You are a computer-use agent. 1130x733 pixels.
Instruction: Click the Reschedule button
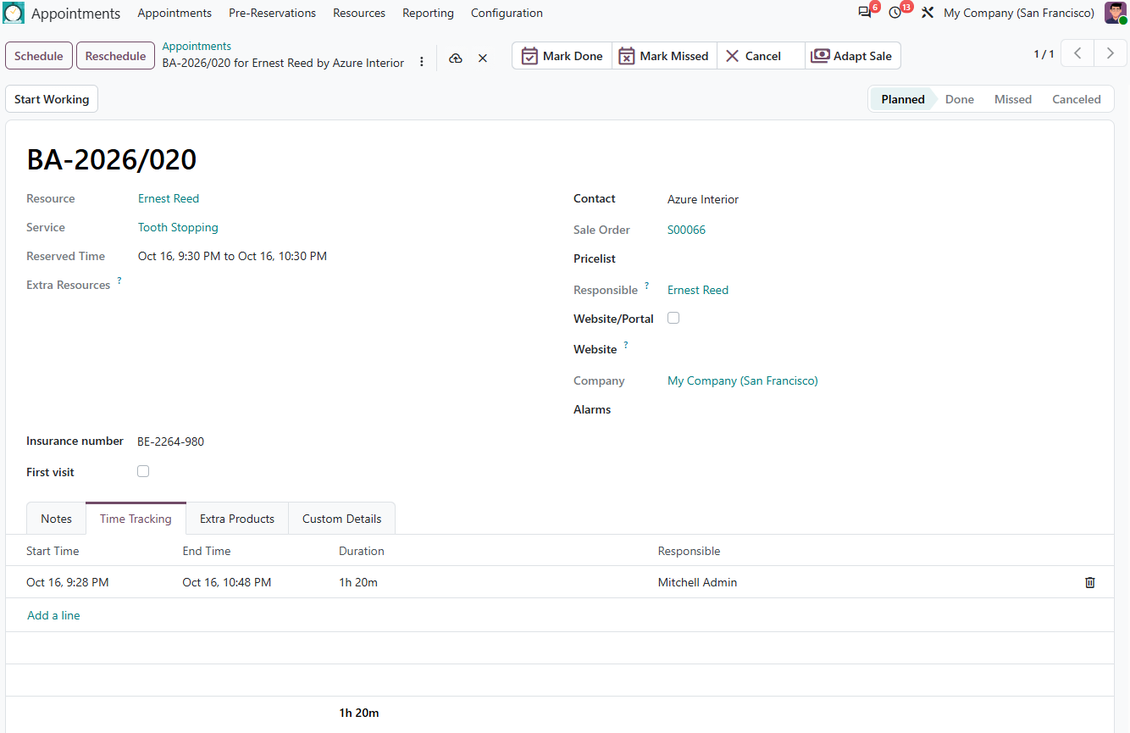(115, 55)
